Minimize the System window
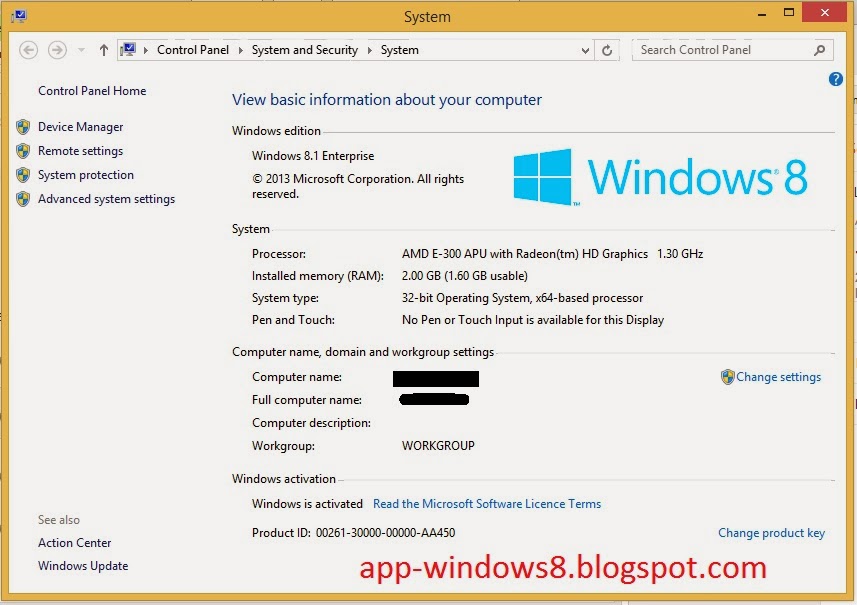Screen dimensions: 857x605 [x=762, y=13]
